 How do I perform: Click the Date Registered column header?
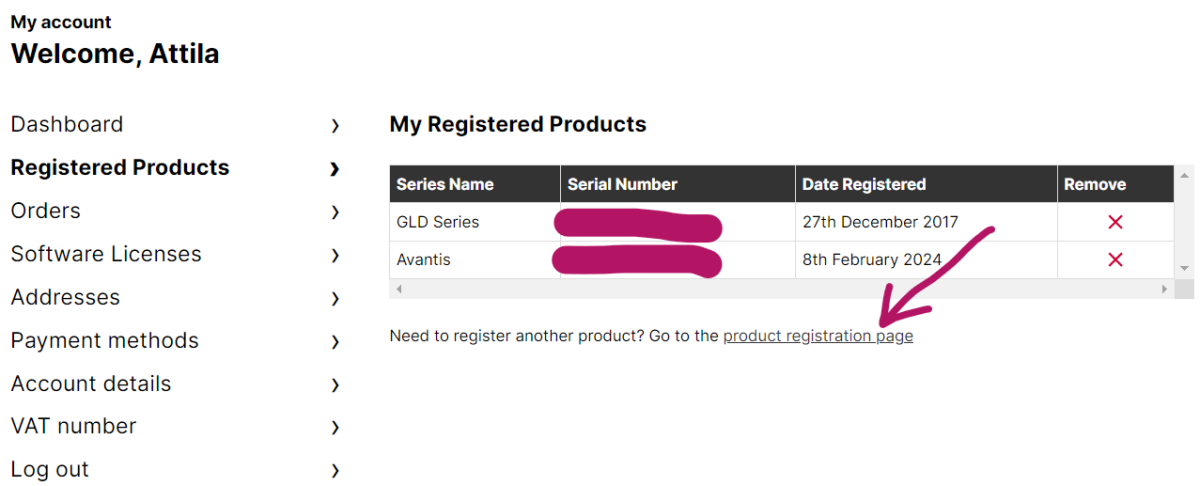coord(864,184)
